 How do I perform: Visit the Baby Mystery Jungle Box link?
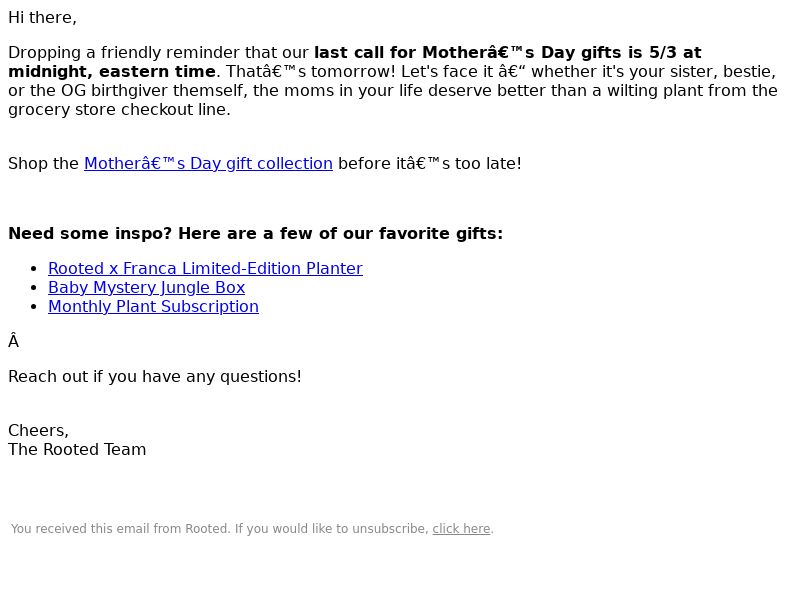[x=146, y=288]
